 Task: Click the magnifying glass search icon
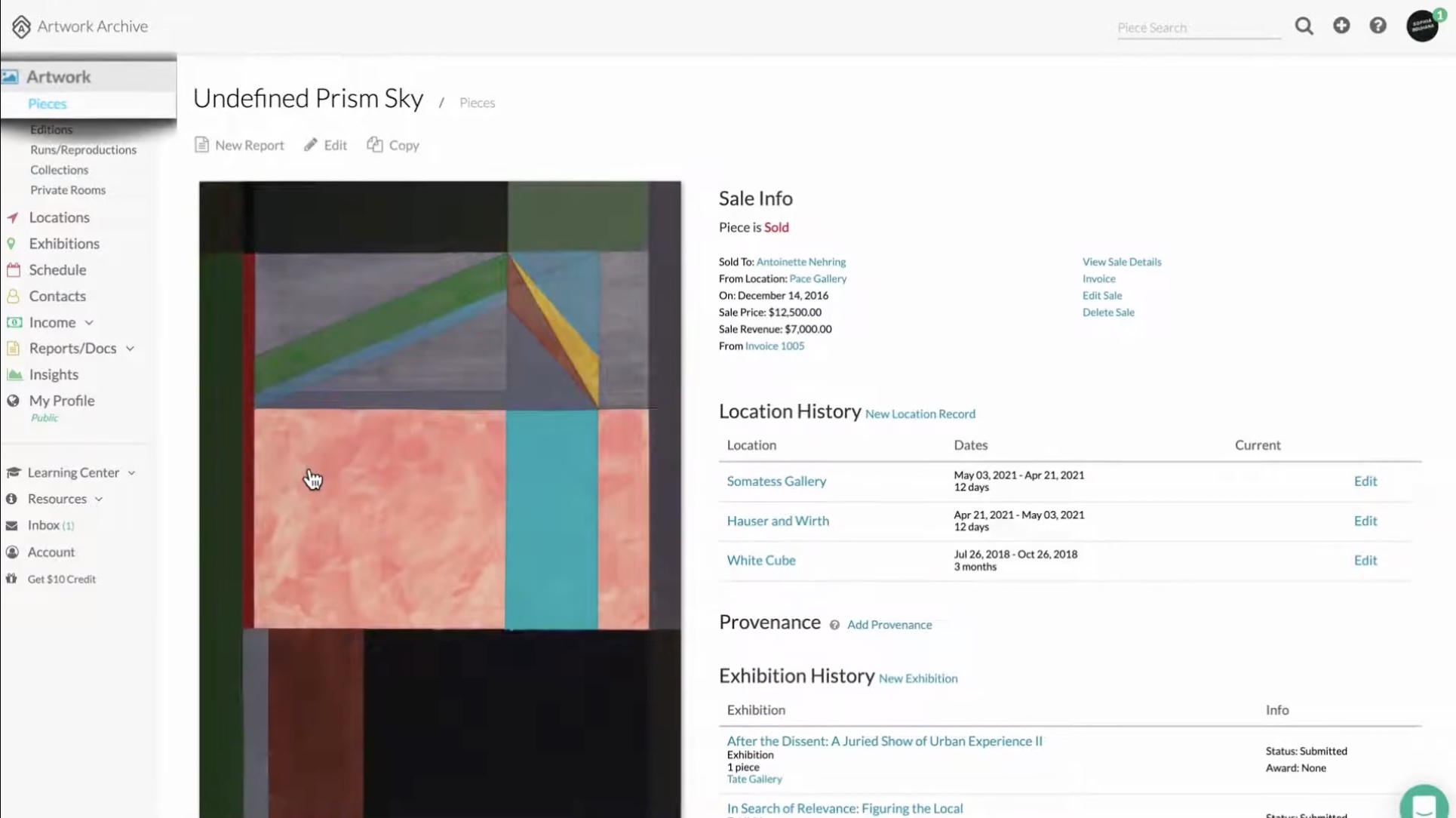pos(1304,26)
